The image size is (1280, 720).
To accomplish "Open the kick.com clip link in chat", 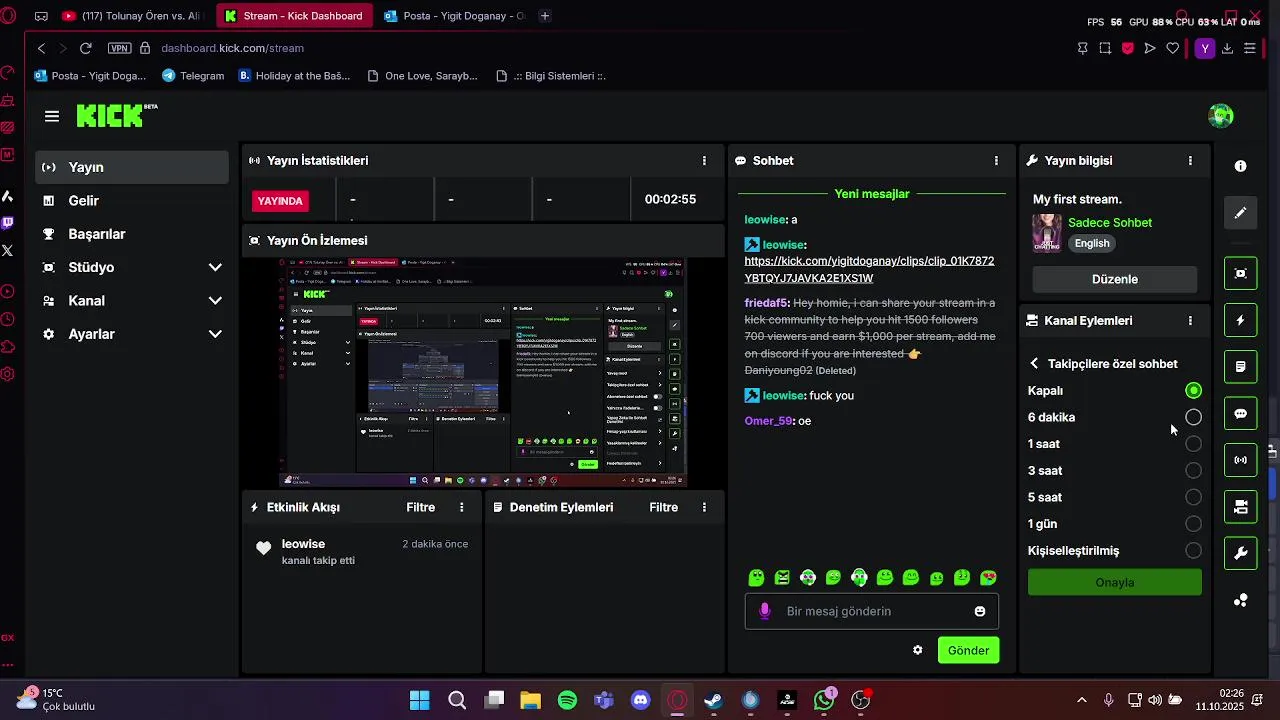I will click(869, 270).
